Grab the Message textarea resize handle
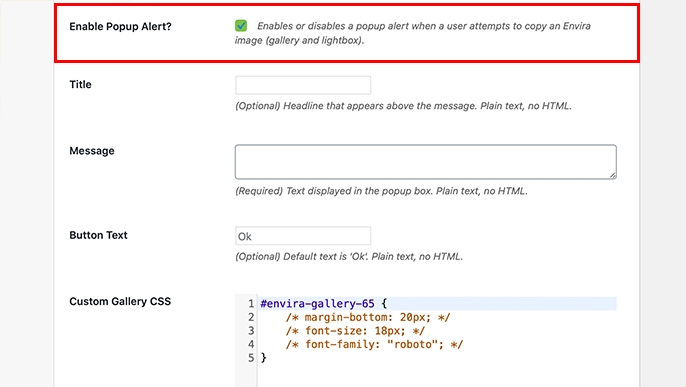The image size is (686, 387). [x=612, y=175]
